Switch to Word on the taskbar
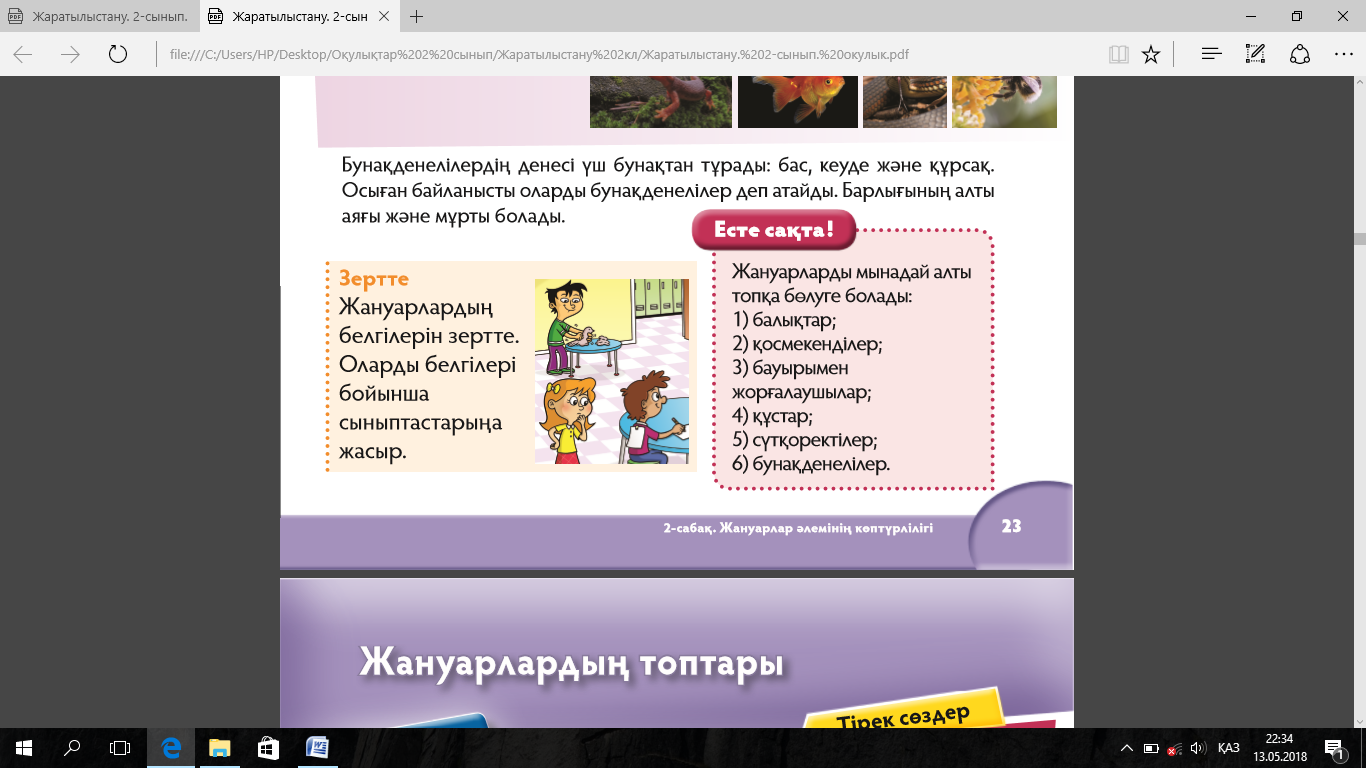Viewport: 1366px width, 768px height. (315, 747)
